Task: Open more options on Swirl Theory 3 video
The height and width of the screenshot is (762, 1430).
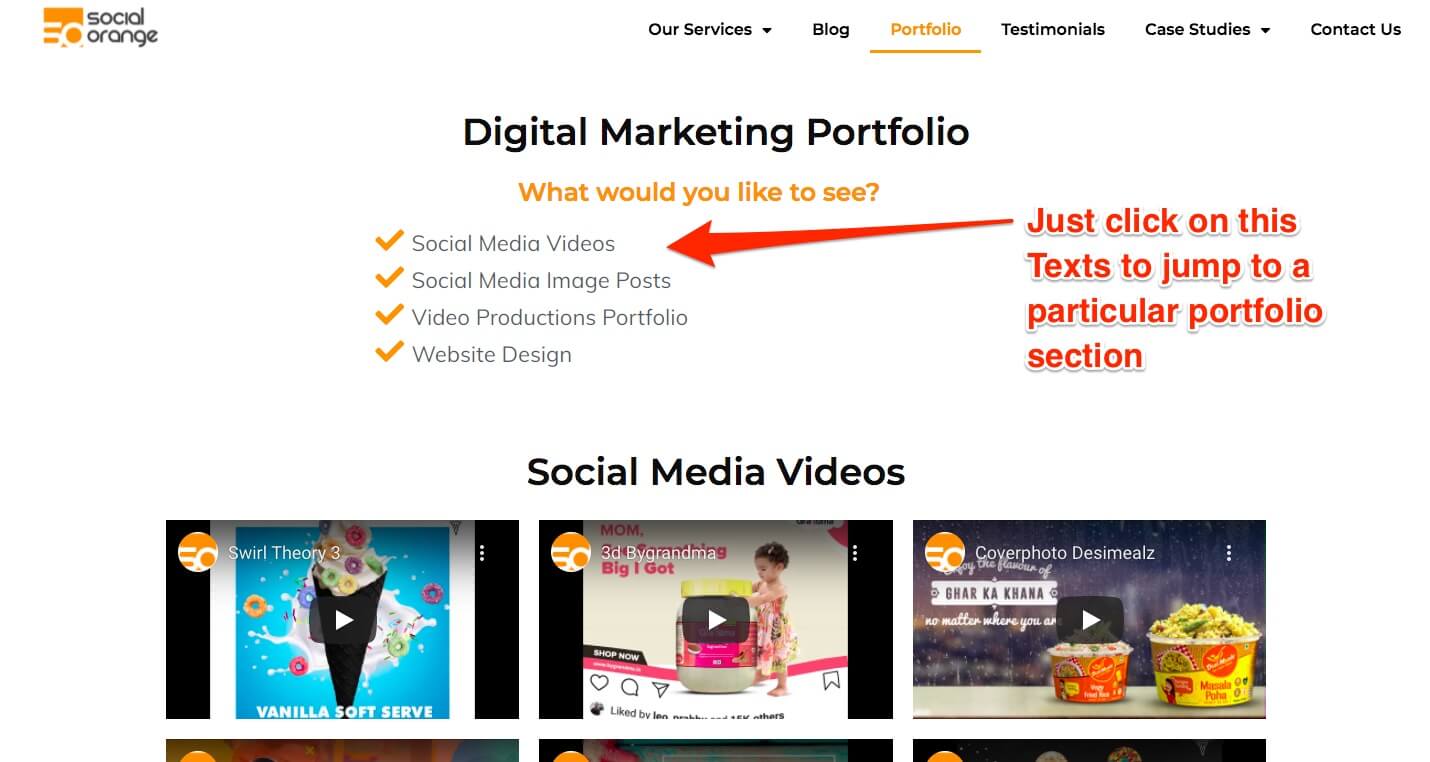Action: coord(482,553)
